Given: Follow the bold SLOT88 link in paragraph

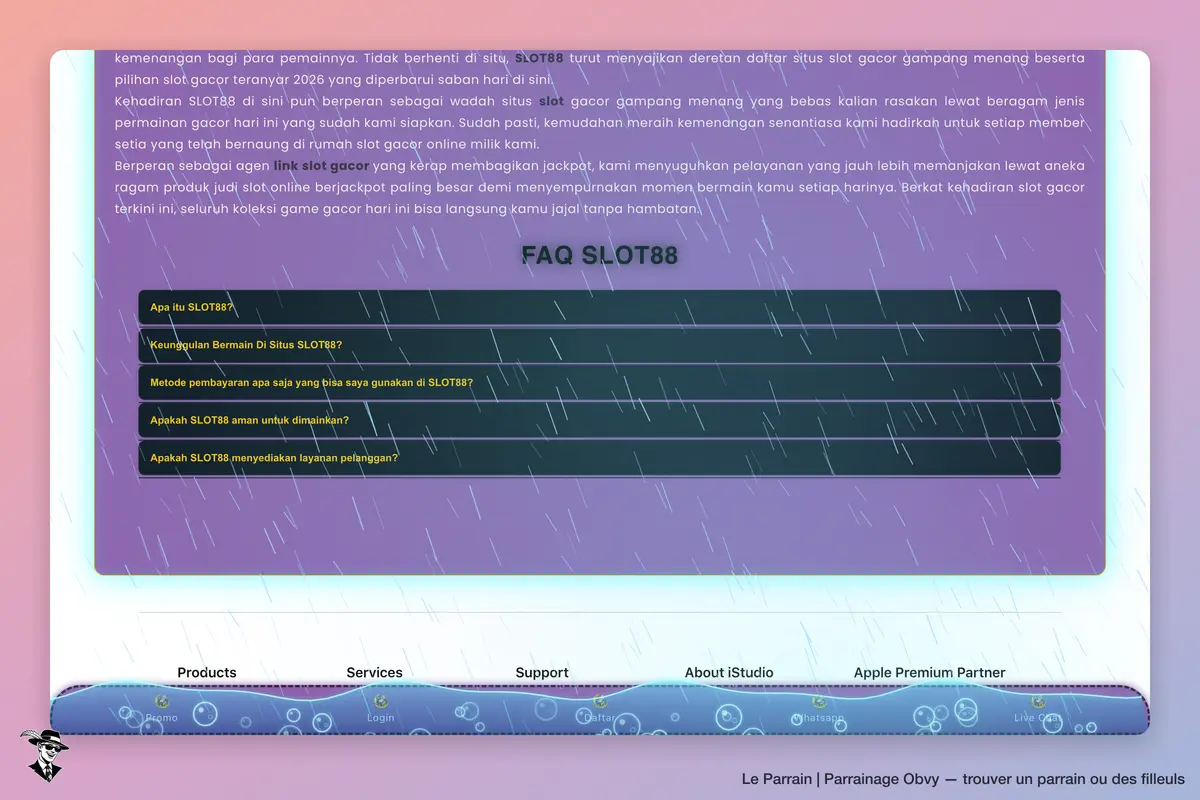Looking at the screenshot, I should click(539, 59).
